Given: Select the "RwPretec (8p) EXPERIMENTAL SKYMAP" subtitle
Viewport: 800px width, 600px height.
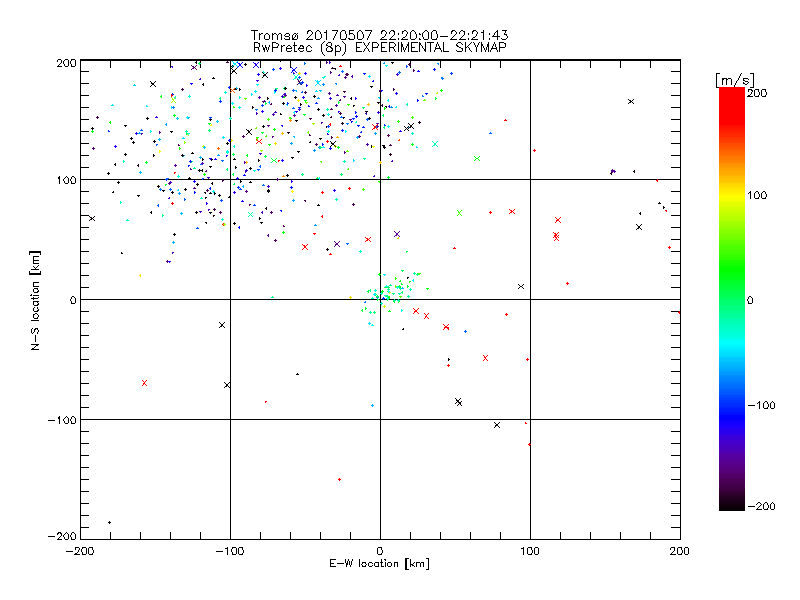Looking at the screenshot, I should point(379,47).
